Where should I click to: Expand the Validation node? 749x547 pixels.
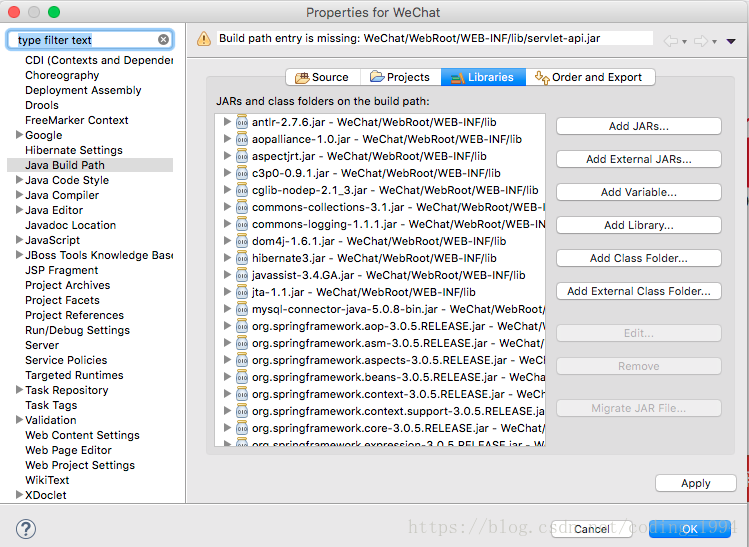[19, 419]
